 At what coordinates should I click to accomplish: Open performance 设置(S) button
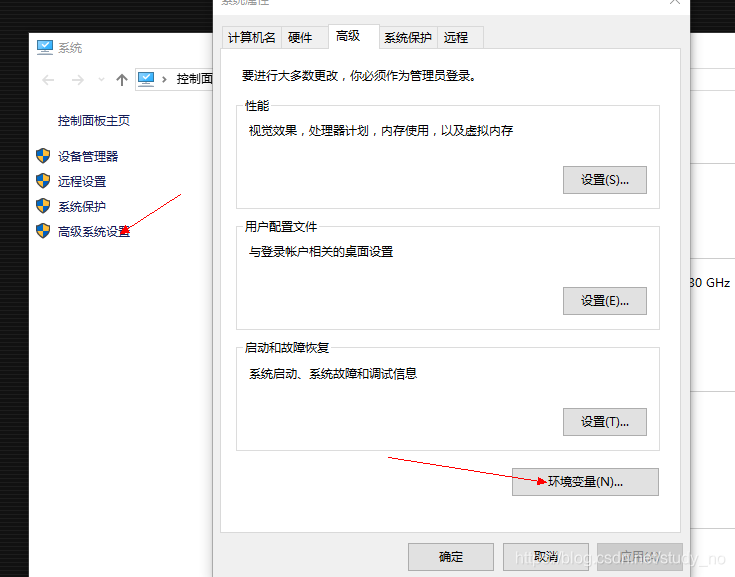pyautogui.click(x=605, y=180)
